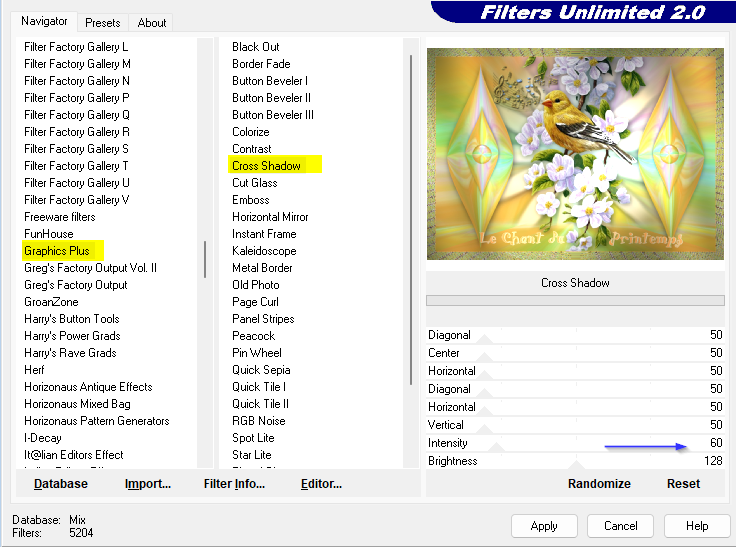Image resolution: width=736 pixels, height=547 pixels.
Task: Select Horizonaus Mixed Bag
Action: click(77, 404)
